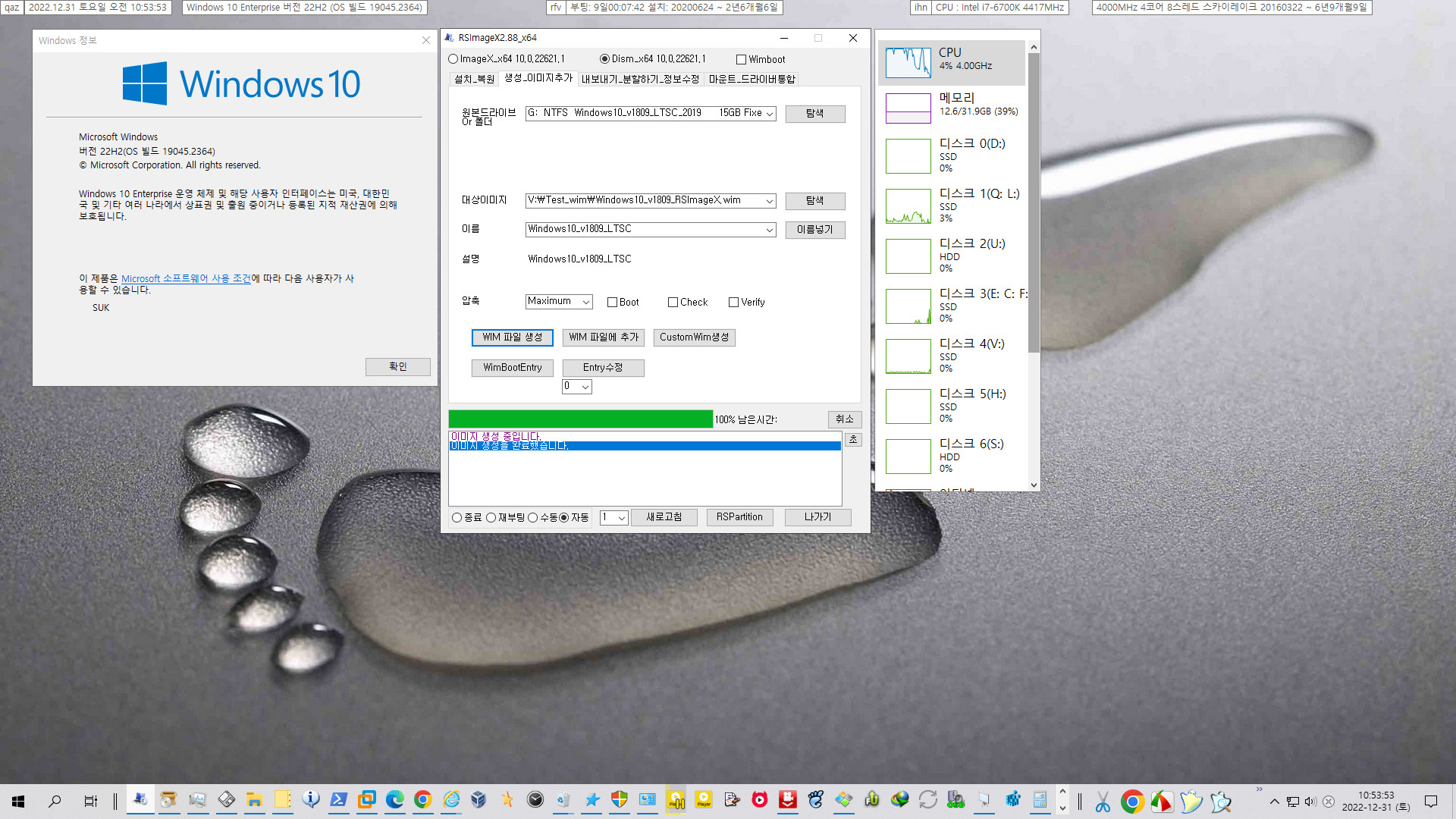Open the highlighted PotPlayer taskbar icon
This screenshot has width=1456, height=819.
(676, 800)
